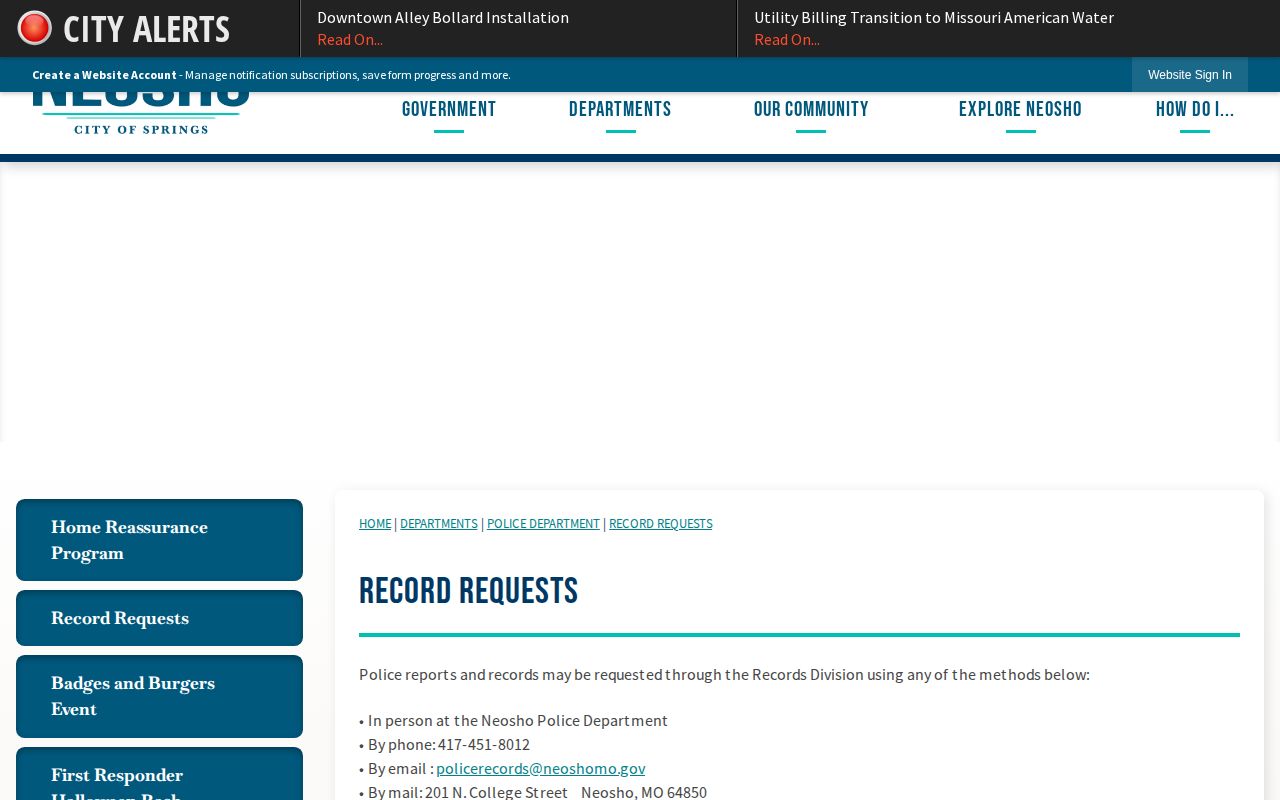This screenshot has height=800, width=1280.
Task: Click the Record Requests page heading
Action: [x=469, y=591]
